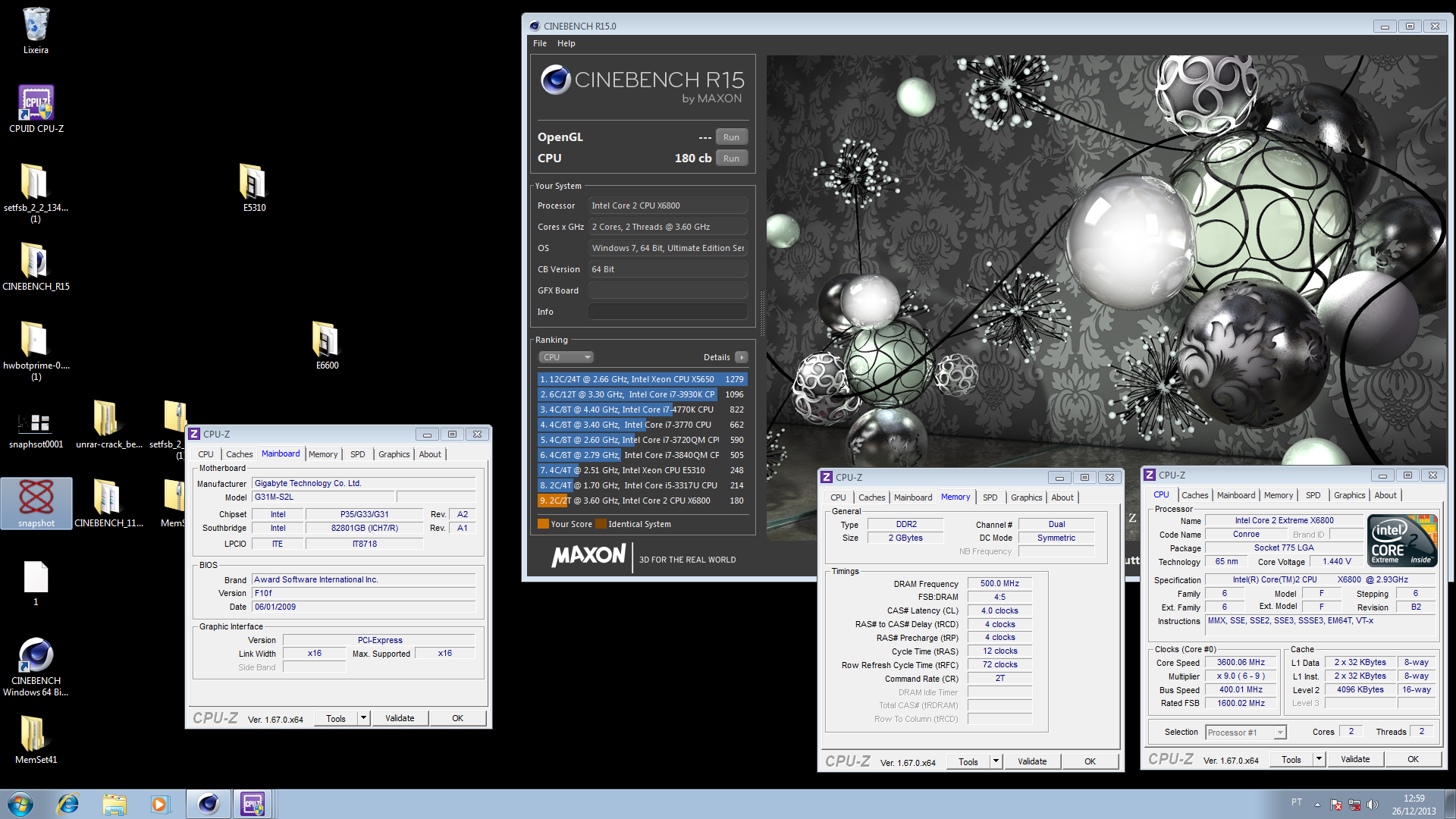1456x819 pixels.
Task: Open the Cinebench ranking CPU dropdown
Action: [566, 357]
